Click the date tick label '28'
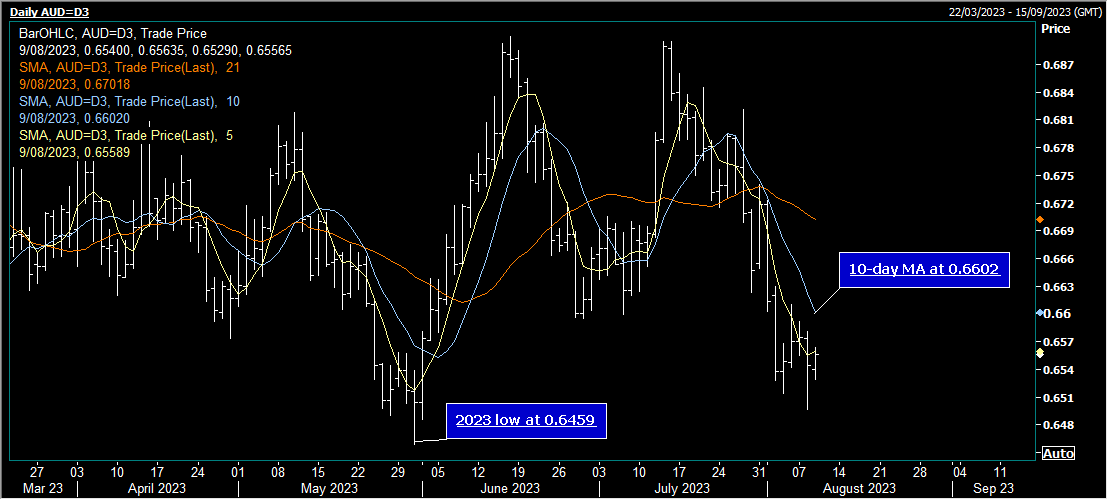Viewport: 1108px width, 500px height. 920,472
